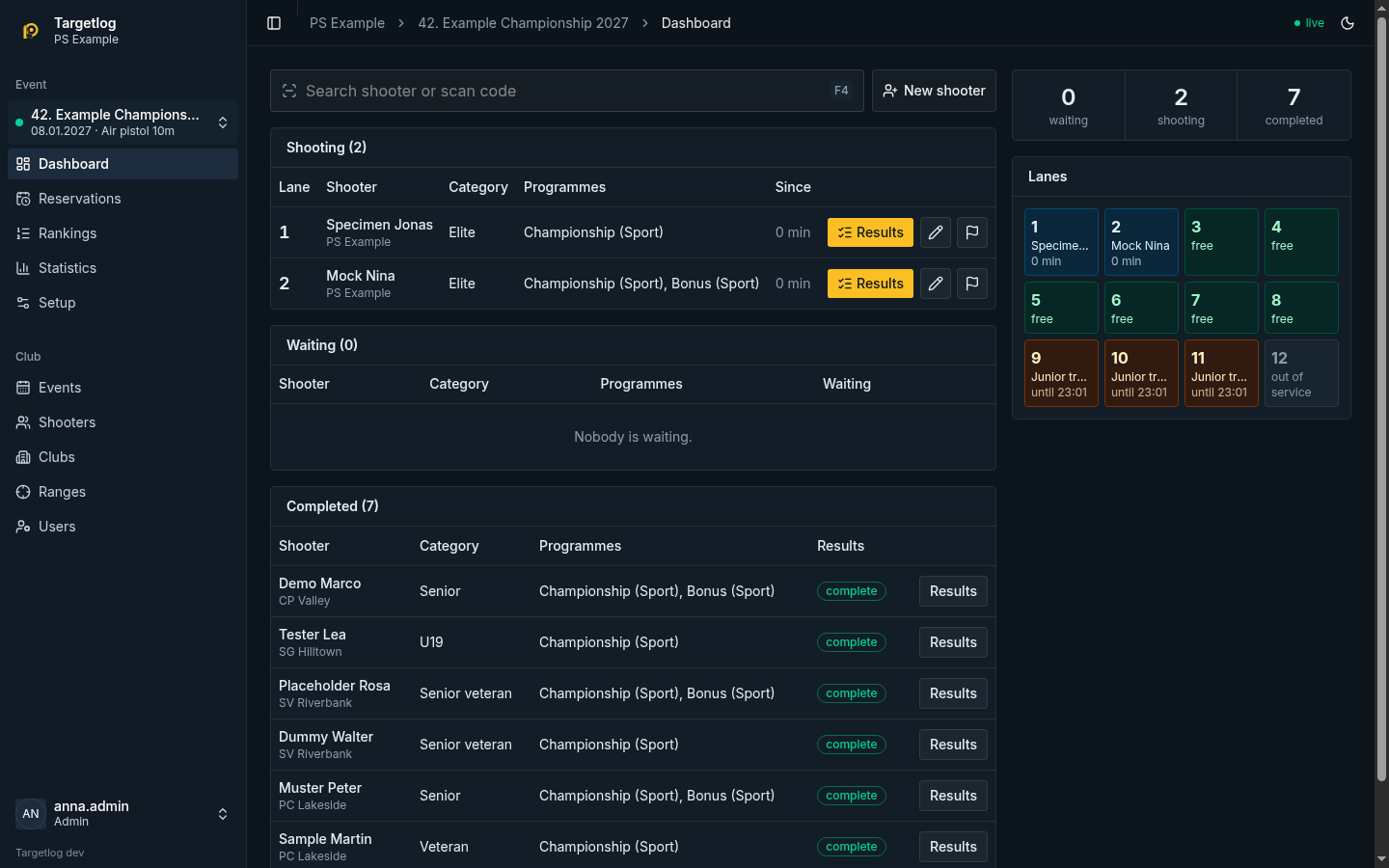Click the New shooter button

coord(934,91)
